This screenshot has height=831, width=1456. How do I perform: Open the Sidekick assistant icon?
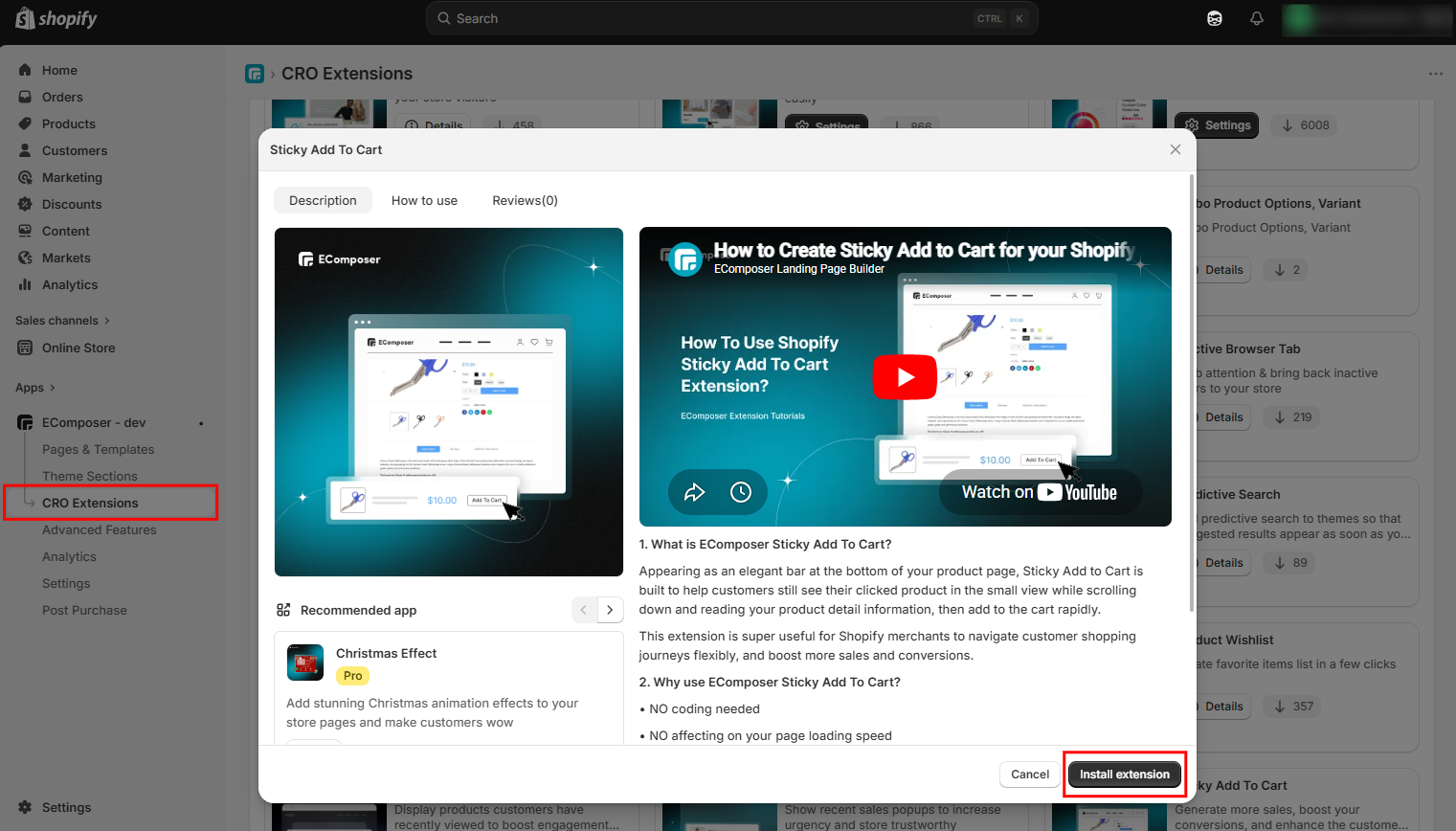[x=1215, y=18]
